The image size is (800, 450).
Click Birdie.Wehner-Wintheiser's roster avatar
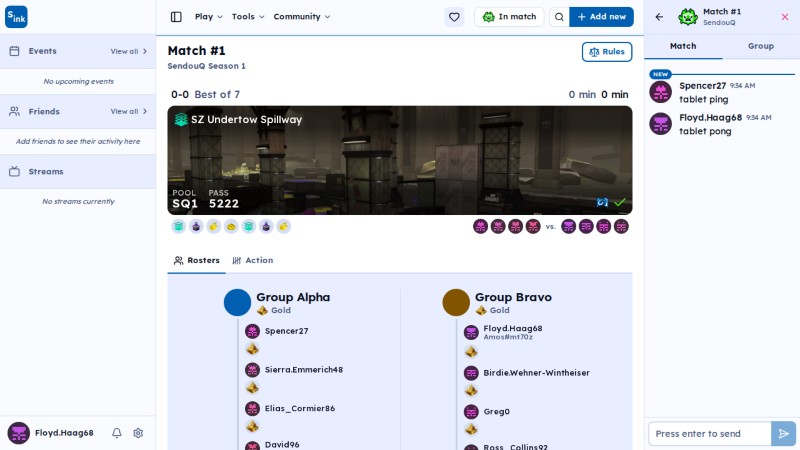(x=471, y=373)
